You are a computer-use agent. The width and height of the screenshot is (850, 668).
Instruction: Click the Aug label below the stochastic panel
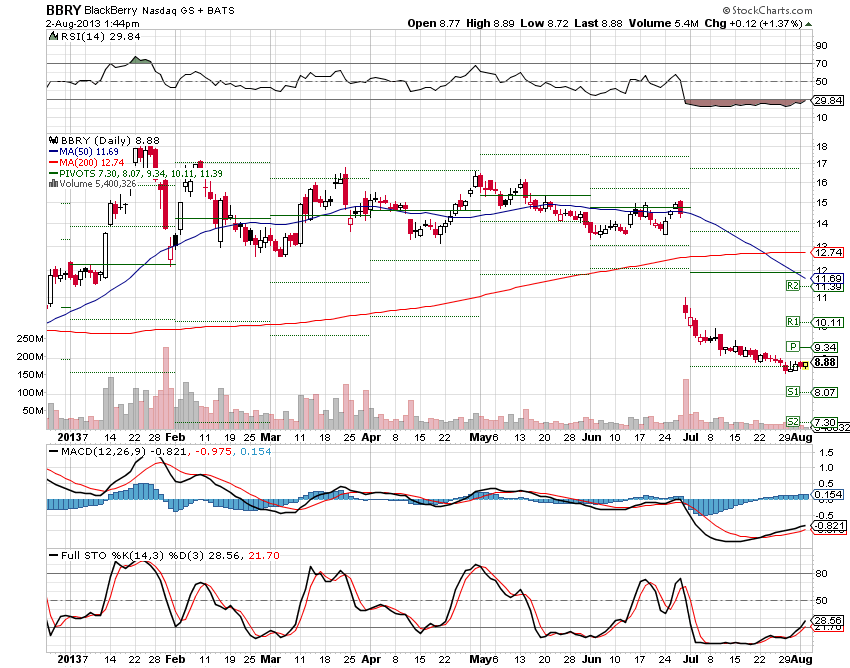[x=802, y=659]
